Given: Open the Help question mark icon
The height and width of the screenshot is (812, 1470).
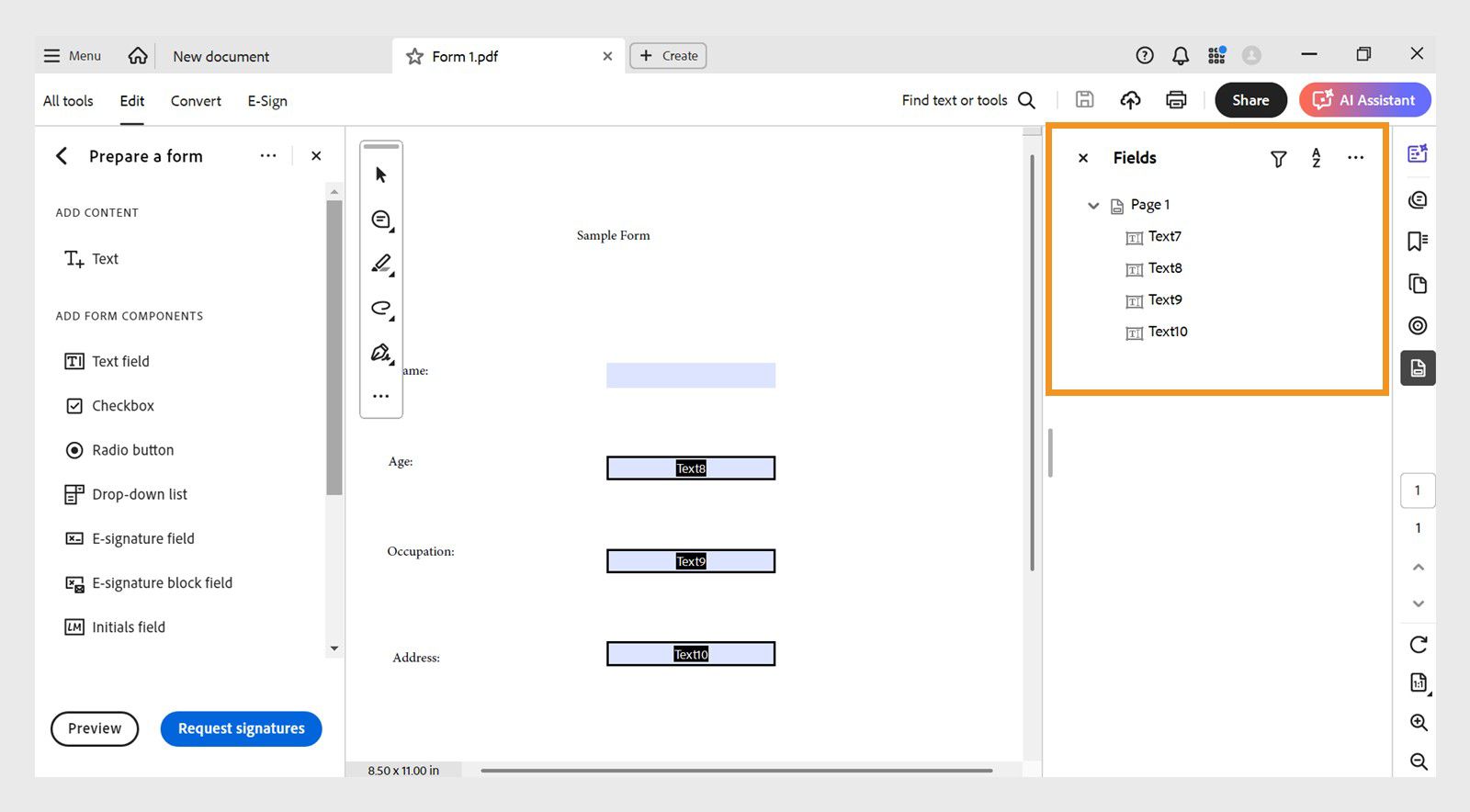Looking at the screenshot, I should tap(1145, 56).
